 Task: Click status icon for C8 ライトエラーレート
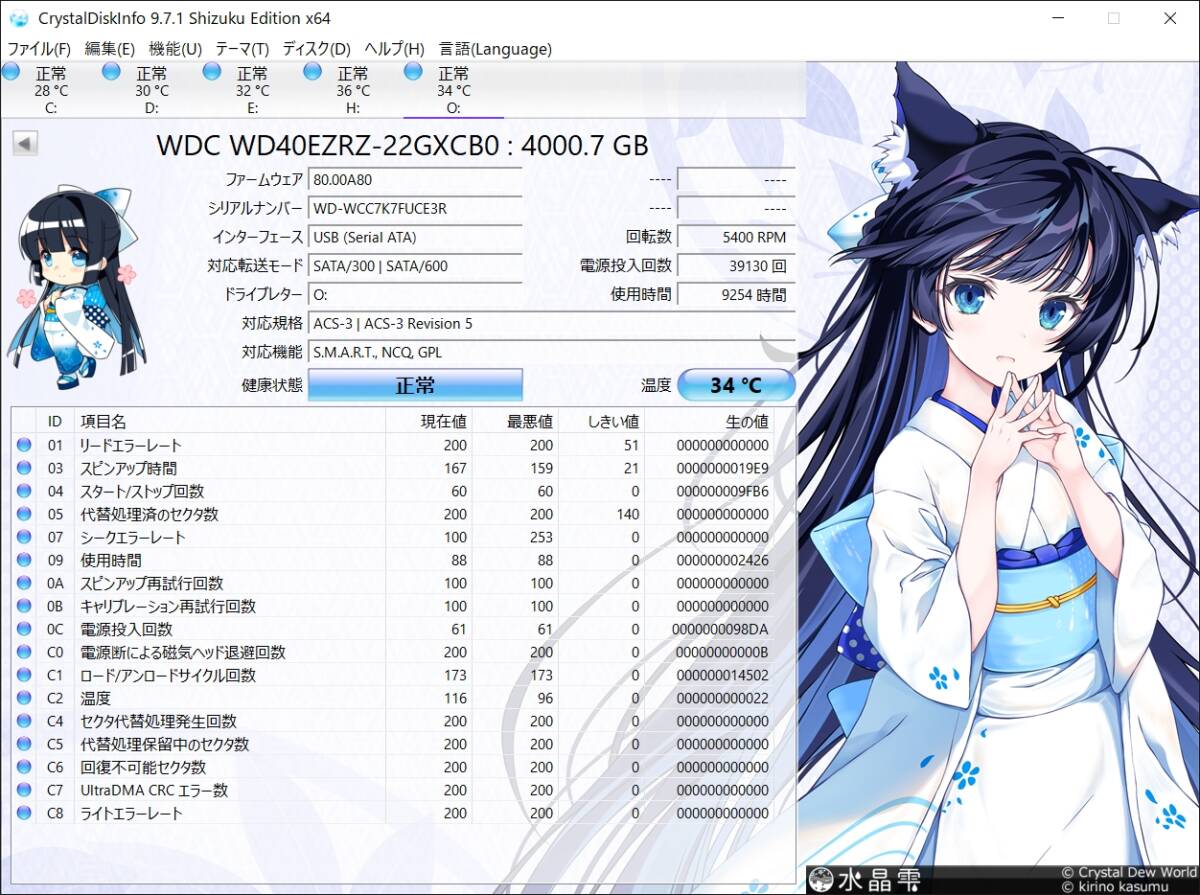click(x=24, y=813)
